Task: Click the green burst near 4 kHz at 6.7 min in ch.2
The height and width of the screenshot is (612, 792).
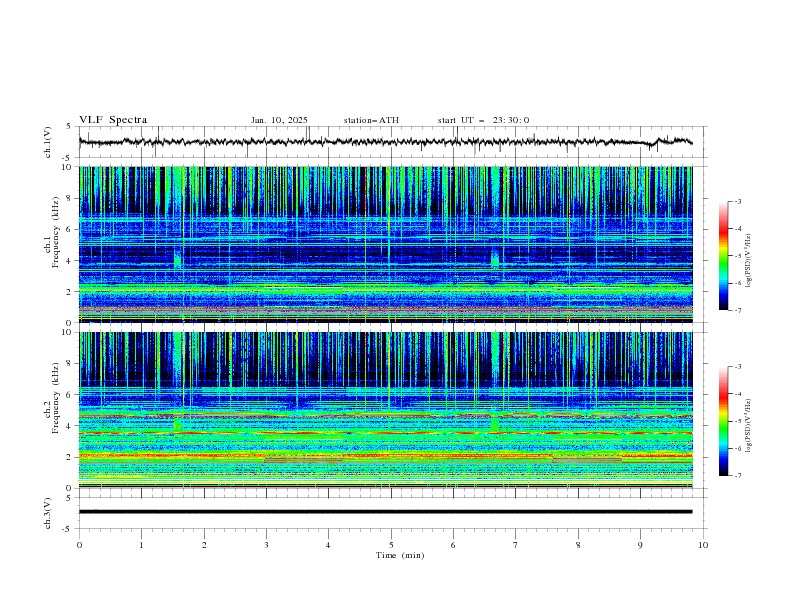Action: (495, 423)
